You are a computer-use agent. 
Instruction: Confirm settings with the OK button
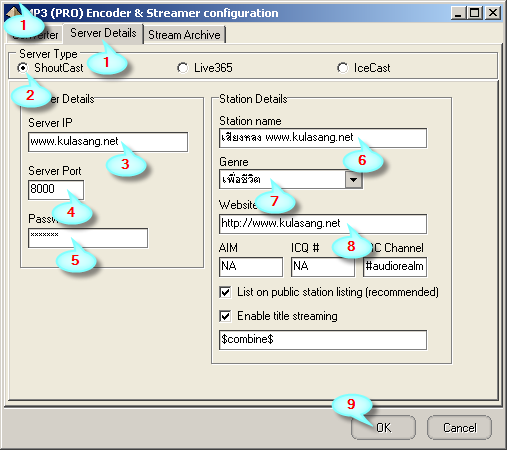(383, 428)
